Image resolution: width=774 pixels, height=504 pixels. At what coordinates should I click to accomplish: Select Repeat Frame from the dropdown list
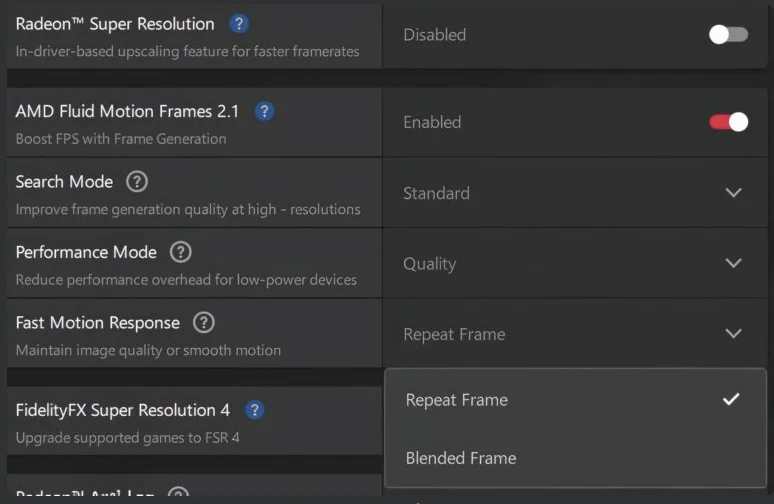click(457, 400)
